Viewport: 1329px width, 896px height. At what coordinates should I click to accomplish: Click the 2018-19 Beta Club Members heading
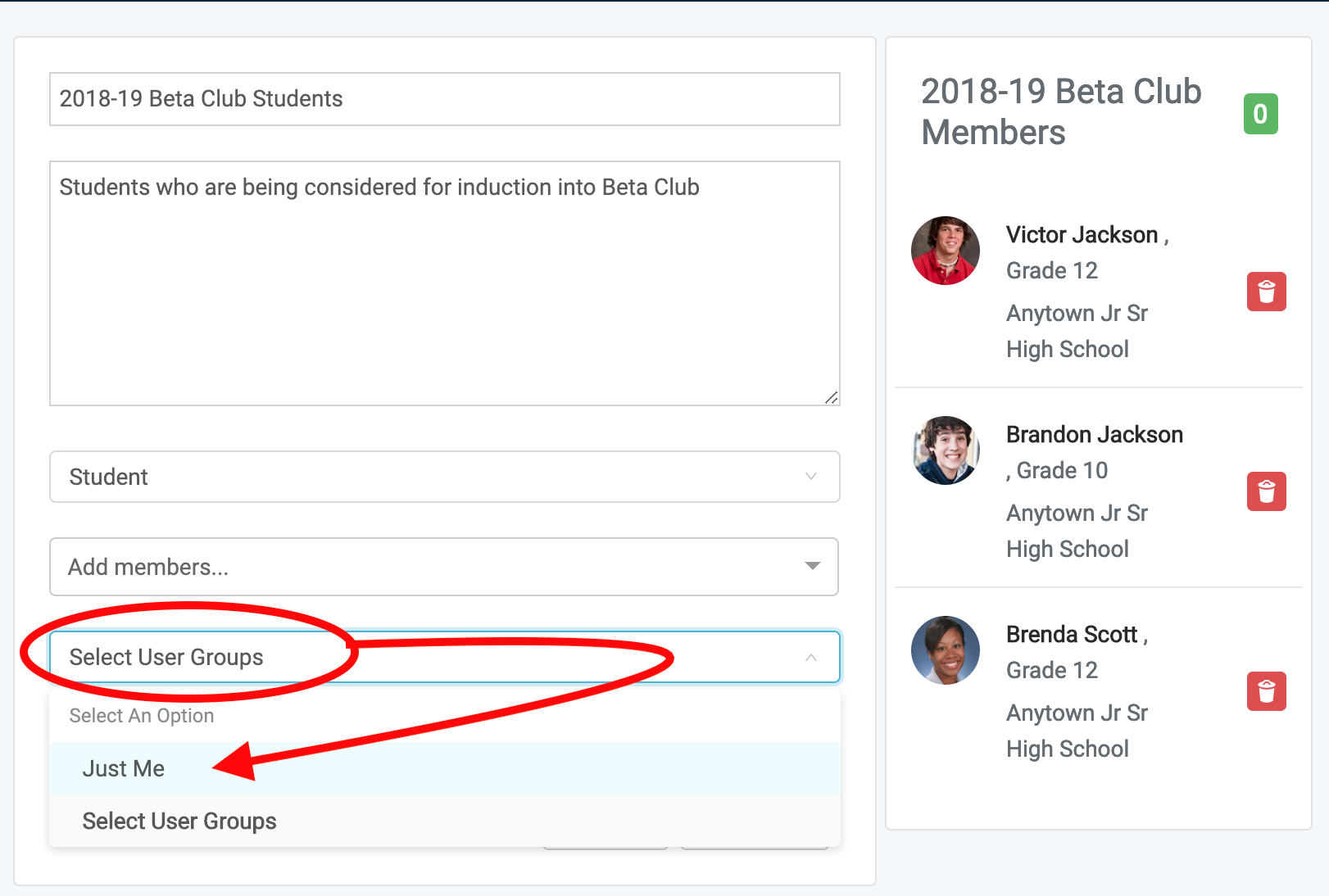click(x=1061, y=112)
